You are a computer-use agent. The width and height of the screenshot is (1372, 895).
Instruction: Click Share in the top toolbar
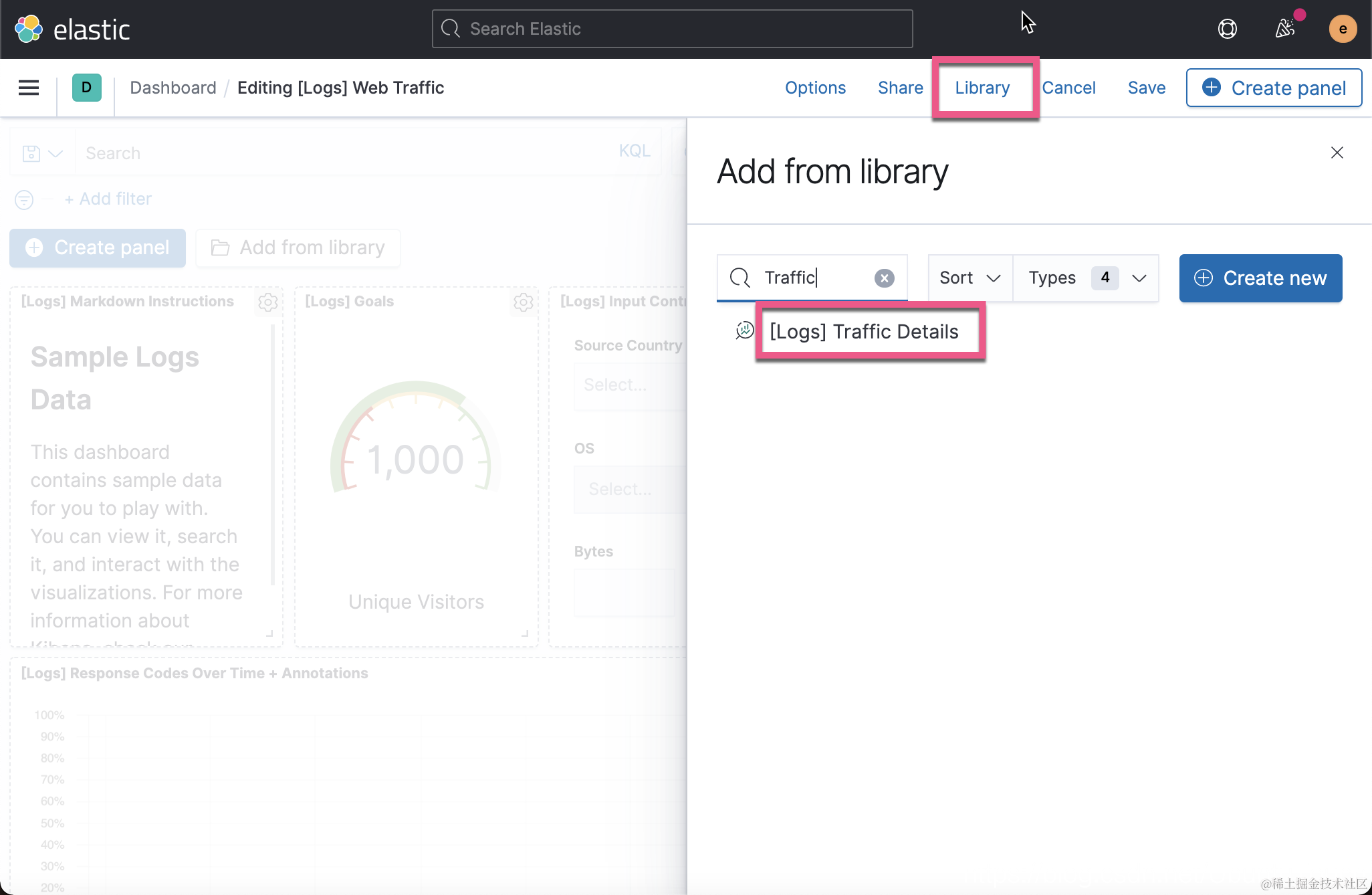click(x=900, y=88)
